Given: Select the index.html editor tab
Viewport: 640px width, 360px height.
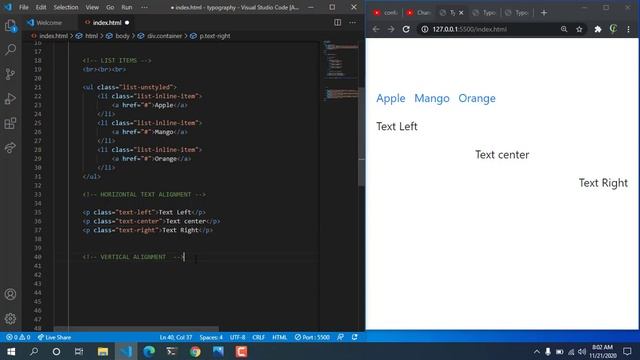Looking at the screenshot, I should (107, 22).
